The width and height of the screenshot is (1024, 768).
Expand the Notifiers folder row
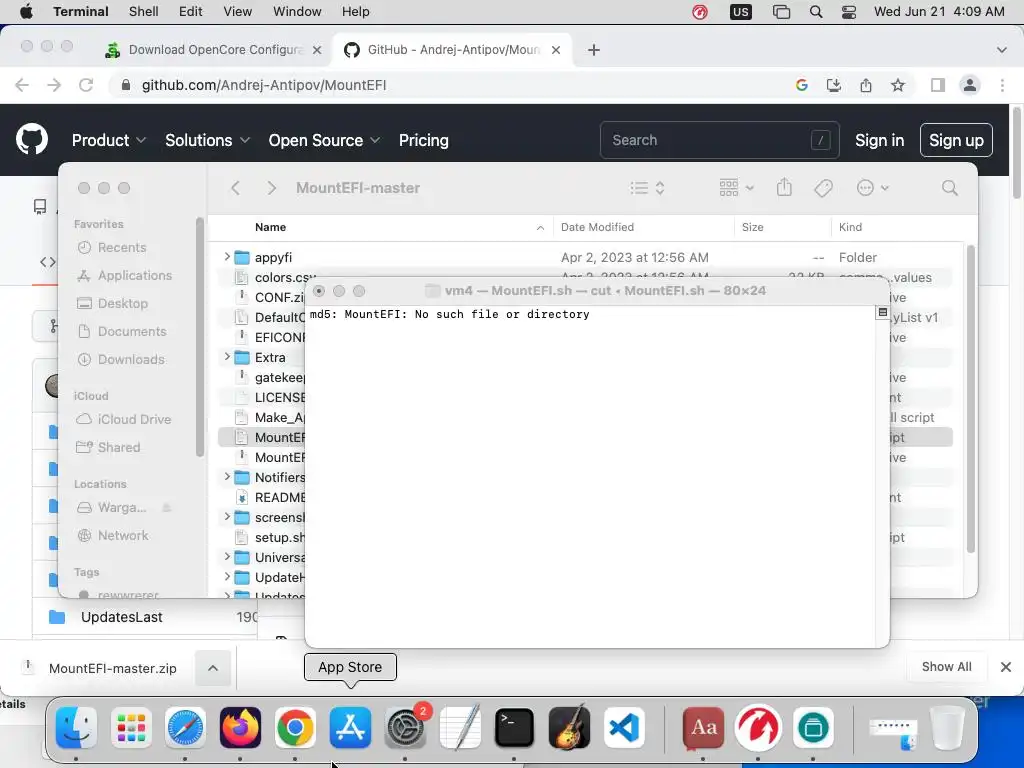tap(227, 477)
